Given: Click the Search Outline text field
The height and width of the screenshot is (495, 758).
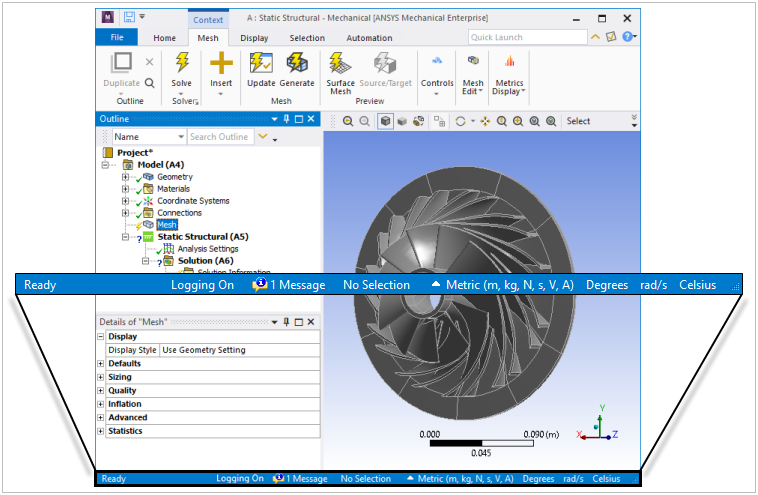Looking at the screenshot, I should pos(219,137).
